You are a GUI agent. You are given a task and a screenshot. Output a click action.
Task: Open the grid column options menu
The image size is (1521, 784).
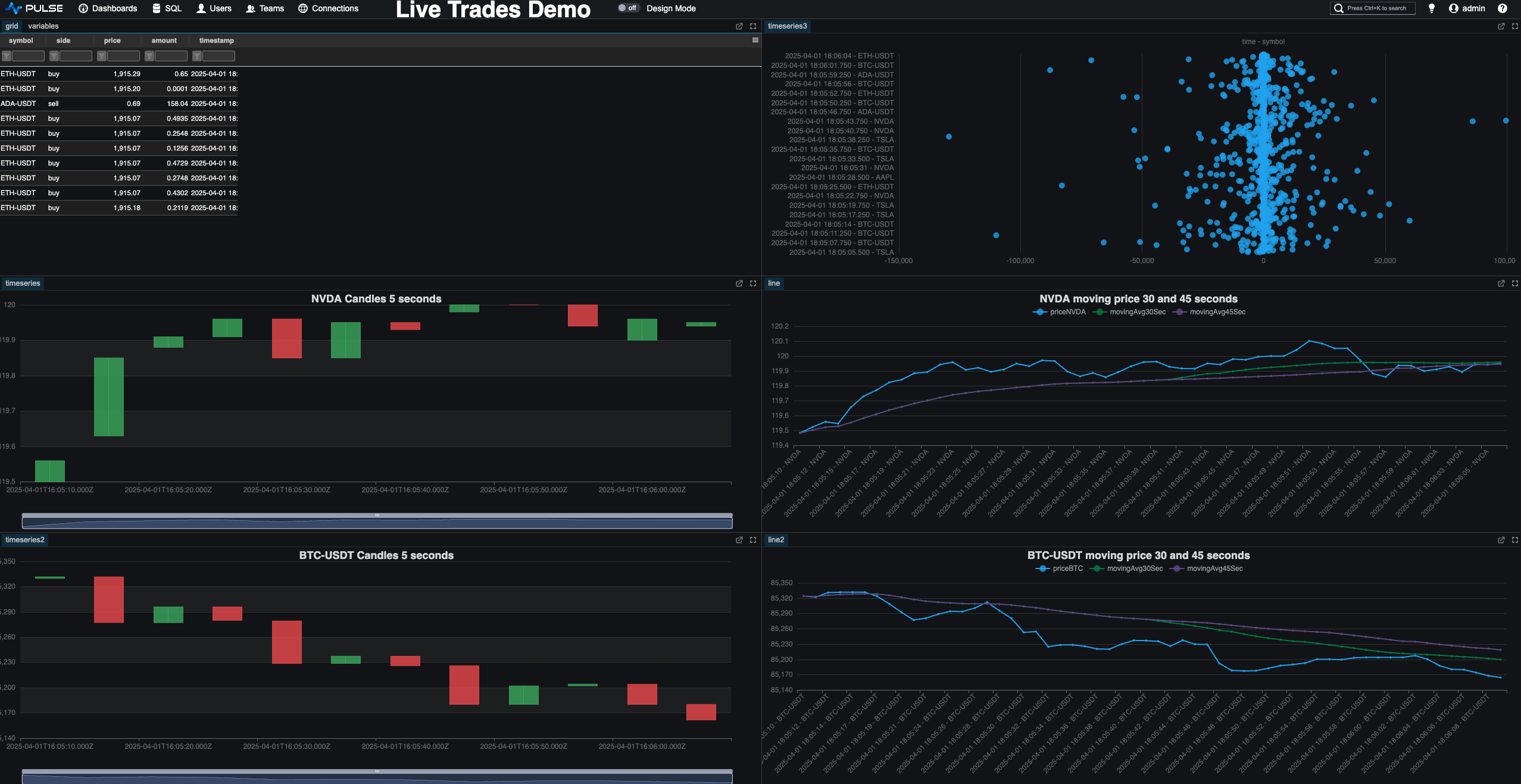[755, 40]
